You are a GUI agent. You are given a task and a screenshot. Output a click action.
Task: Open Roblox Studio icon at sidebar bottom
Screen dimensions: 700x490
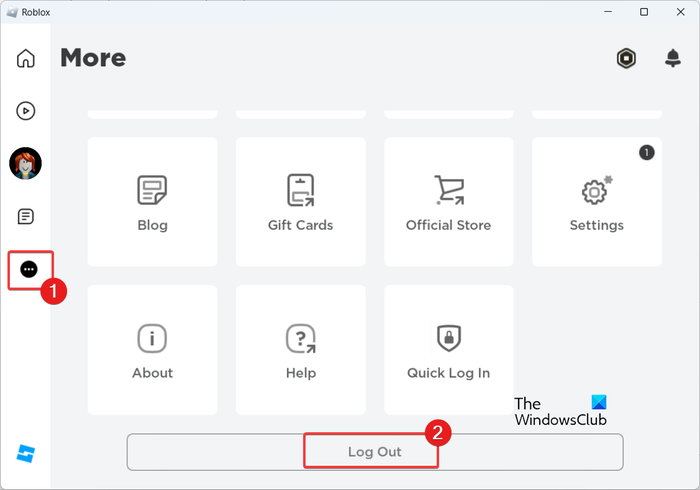click(x=25, y=453)
